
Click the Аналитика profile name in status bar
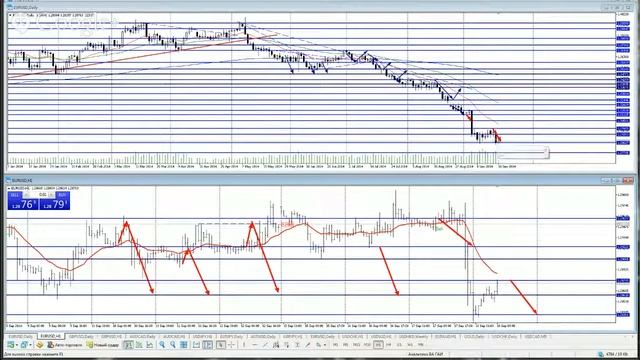426,354
